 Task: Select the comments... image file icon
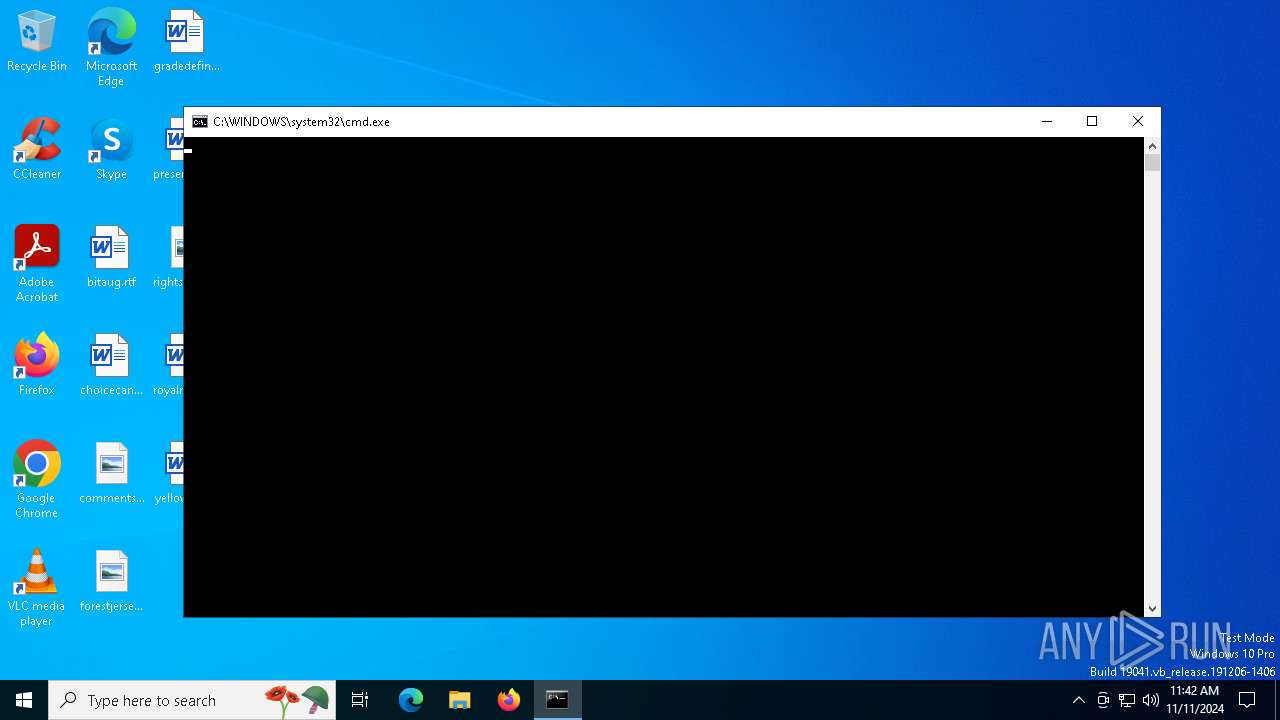111,474
